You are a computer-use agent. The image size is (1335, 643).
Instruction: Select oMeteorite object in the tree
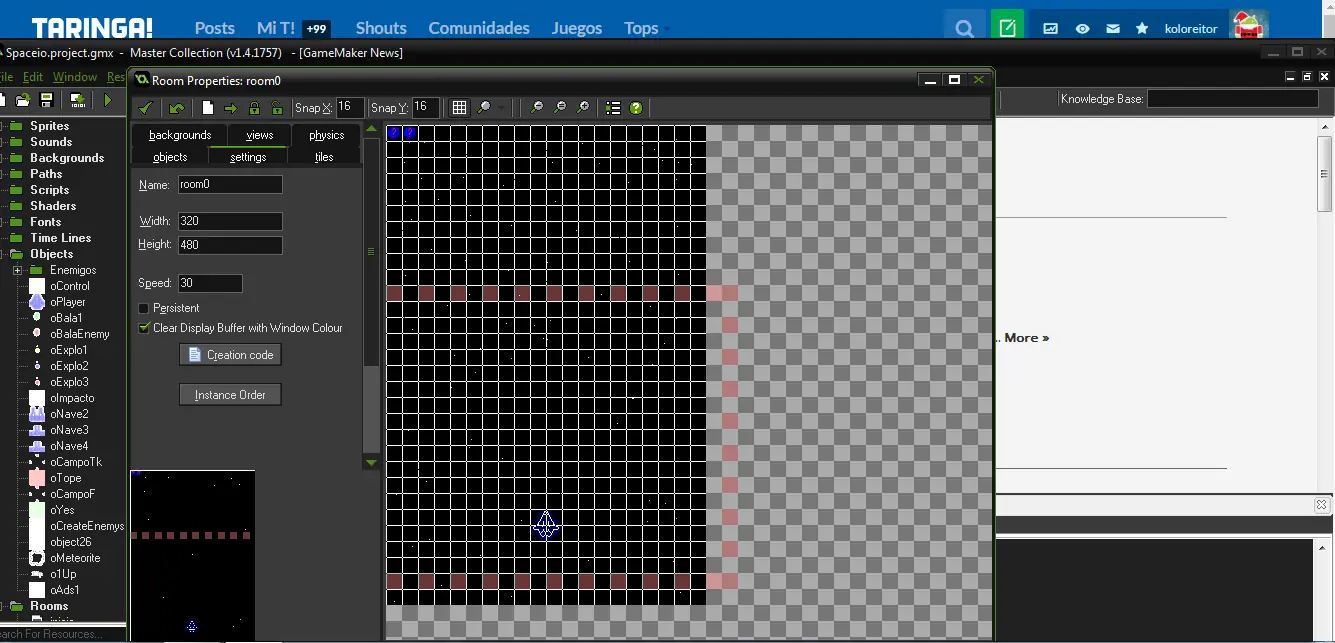(75, 558)
